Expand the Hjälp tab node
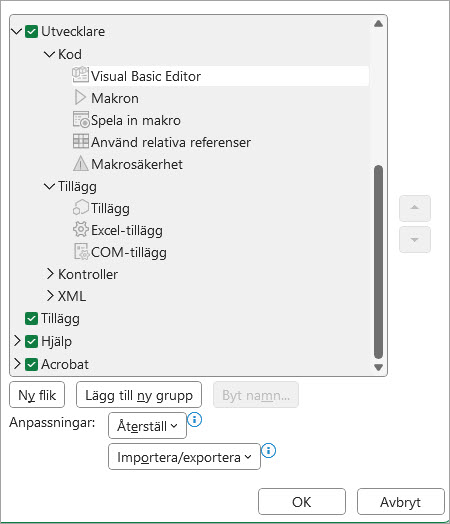450x524 pixels. pyautogui.click(x=17, y=341)
